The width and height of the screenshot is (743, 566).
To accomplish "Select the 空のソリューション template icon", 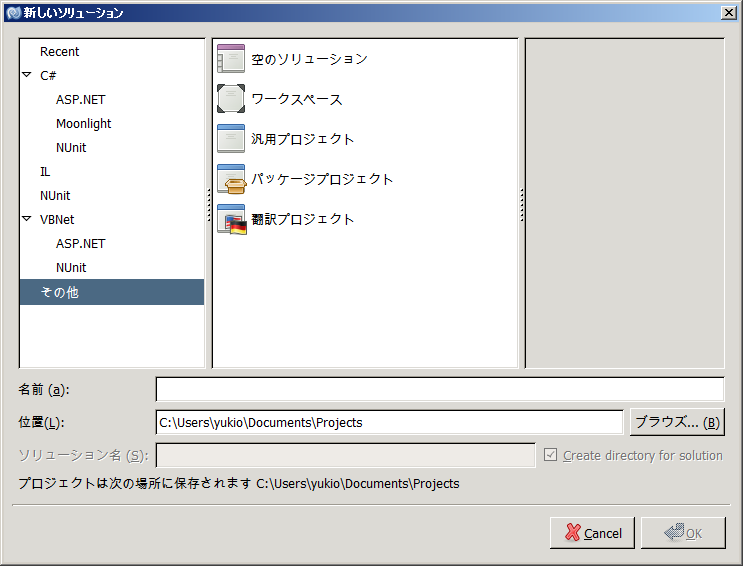I will point(231,59).
